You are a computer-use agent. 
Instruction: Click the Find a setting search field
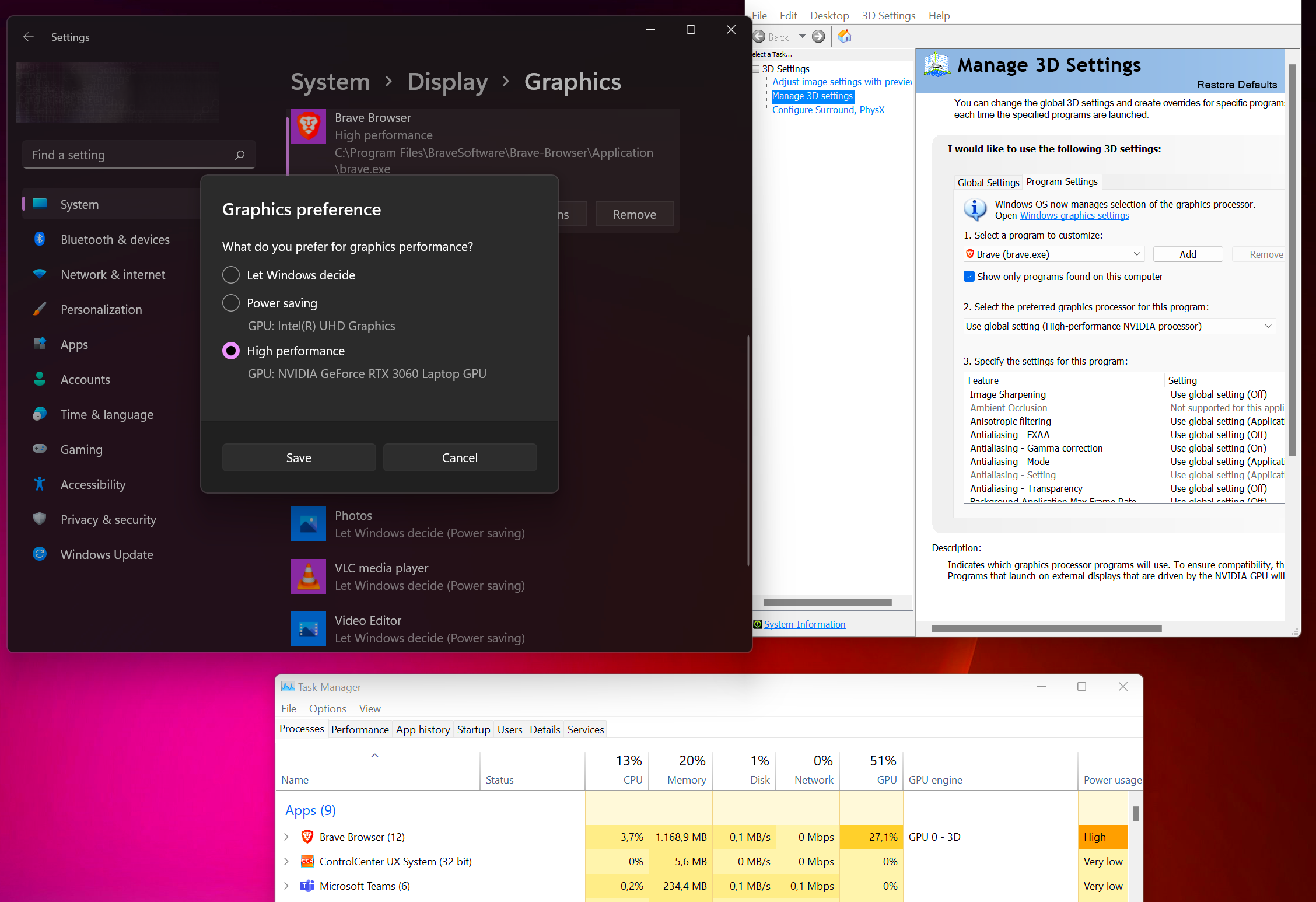128,155
